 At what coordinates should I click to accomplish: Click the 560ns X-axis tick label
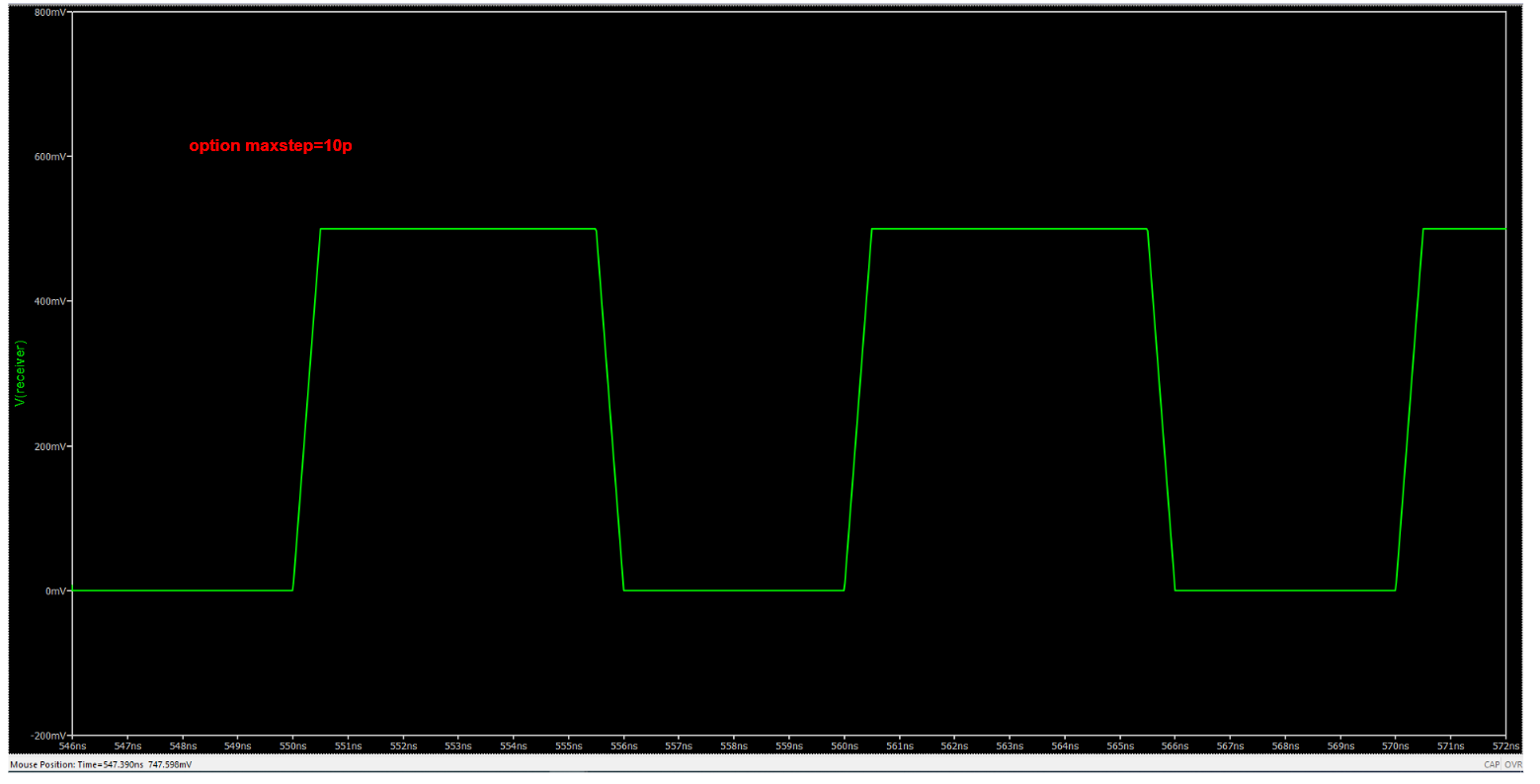[845, 745]
